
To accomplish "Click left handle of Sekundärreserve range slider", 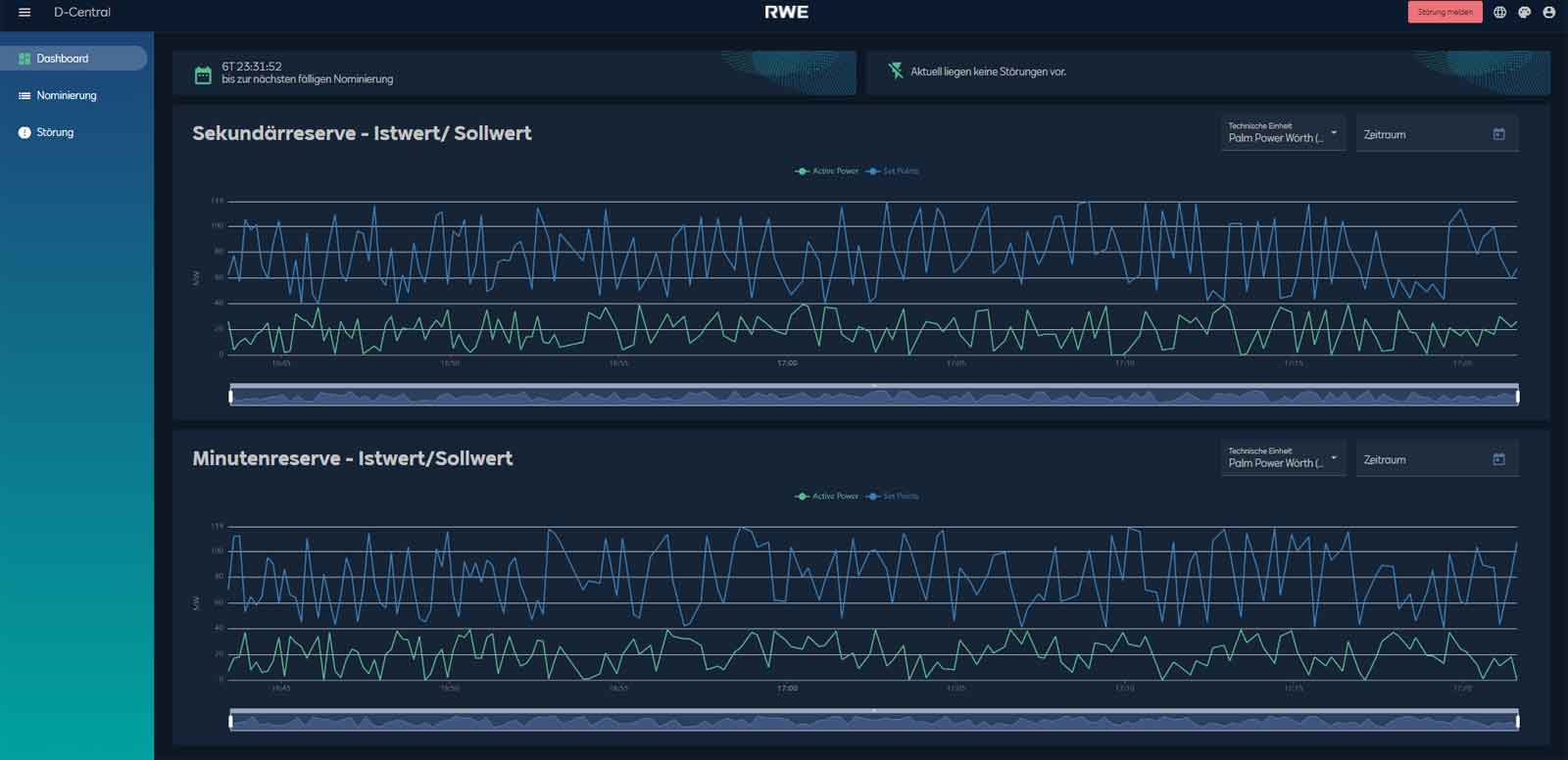I will 231,396.
